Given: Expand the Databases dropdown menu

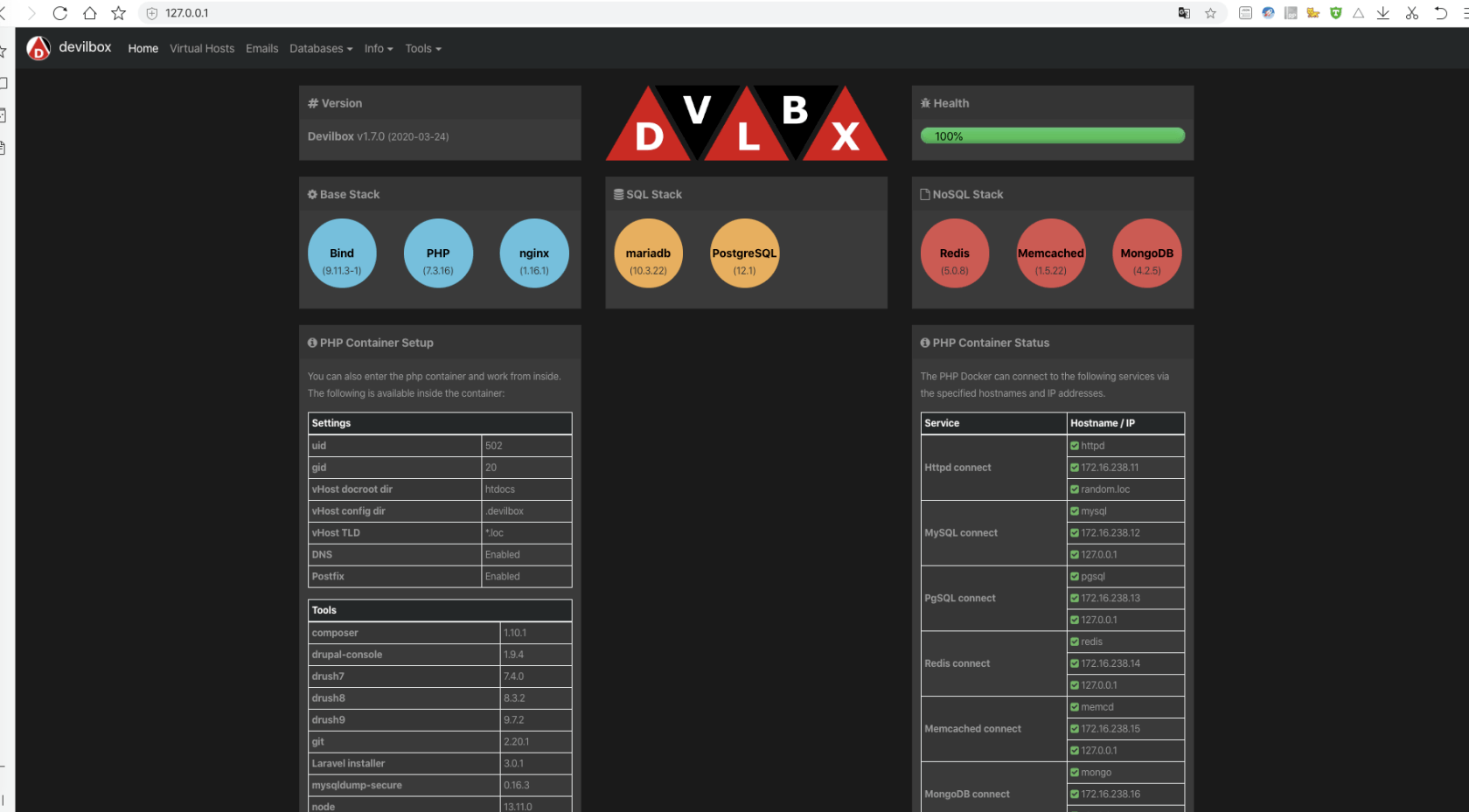Looking at the screenshot, I should tap(321, 49).
